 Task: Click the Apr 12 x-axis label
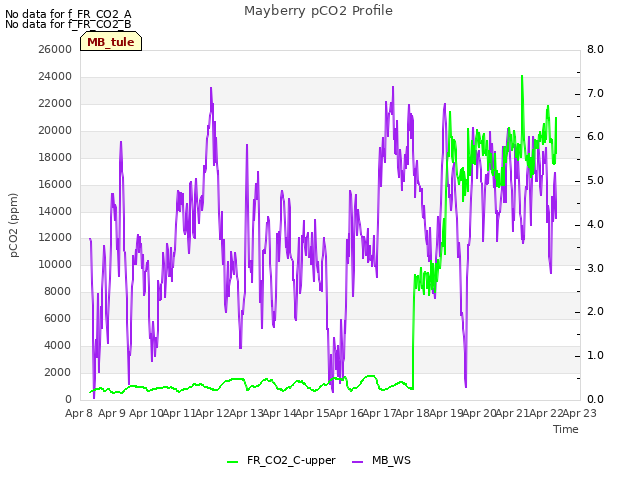tap(212, 413)
